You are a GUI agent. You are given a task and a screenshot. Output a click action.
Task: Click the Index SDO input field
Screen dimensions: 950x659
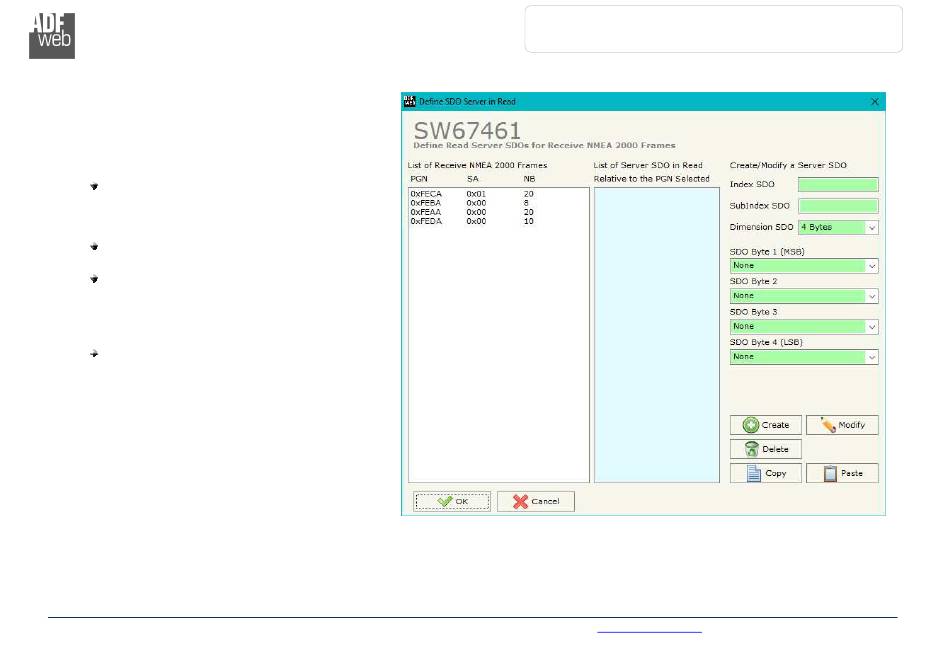837,185
